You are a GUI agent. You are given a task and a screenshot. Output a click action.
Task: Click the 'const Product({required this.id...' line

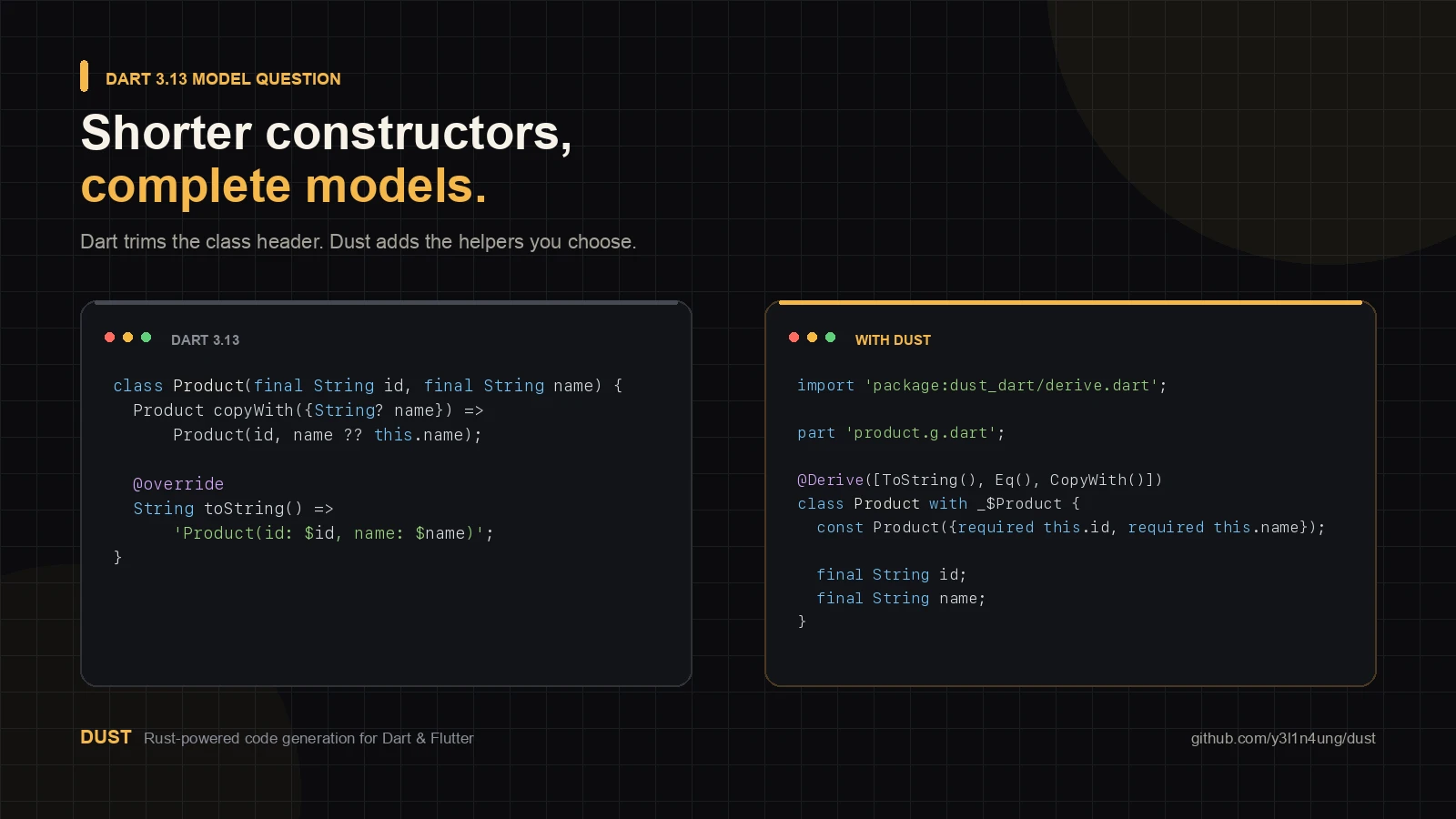1071,528
